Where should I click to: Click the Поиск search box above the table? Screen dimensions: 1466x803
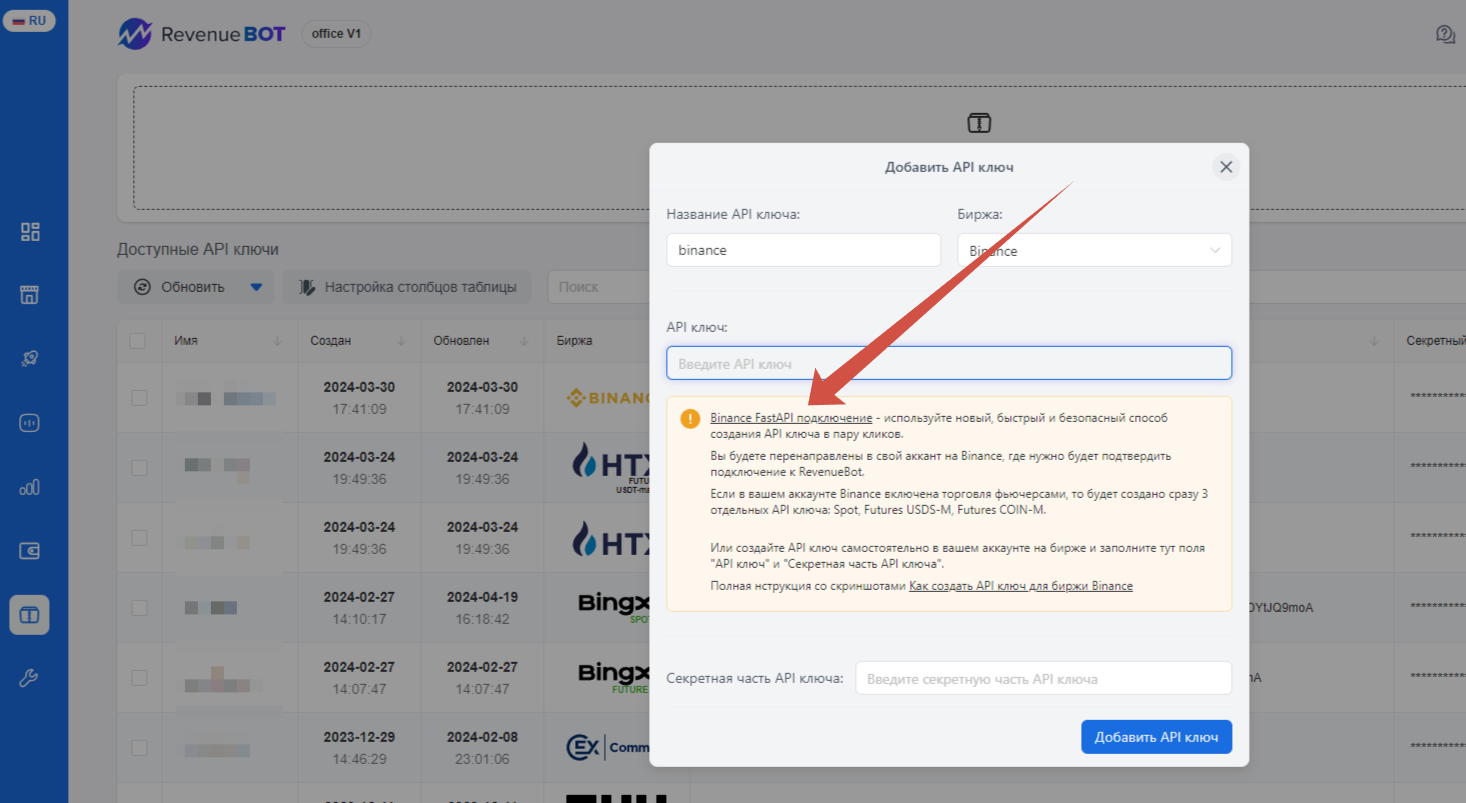point(598,287)
